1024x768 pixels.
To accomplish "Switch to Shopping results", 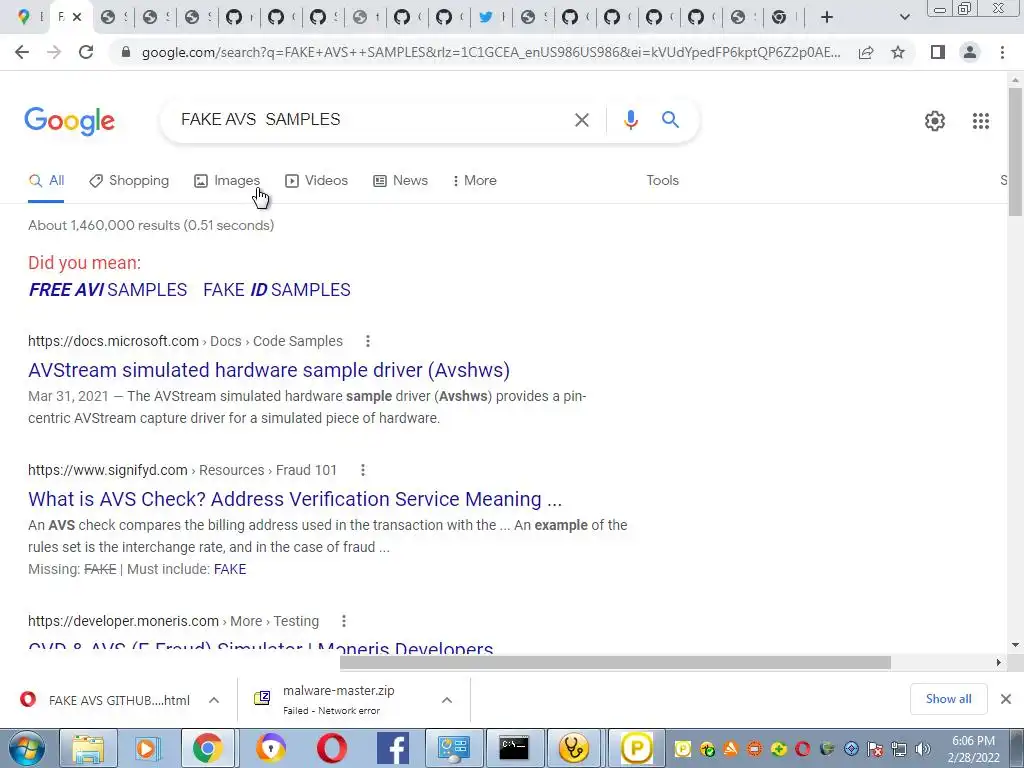I will tap(129, 181).
